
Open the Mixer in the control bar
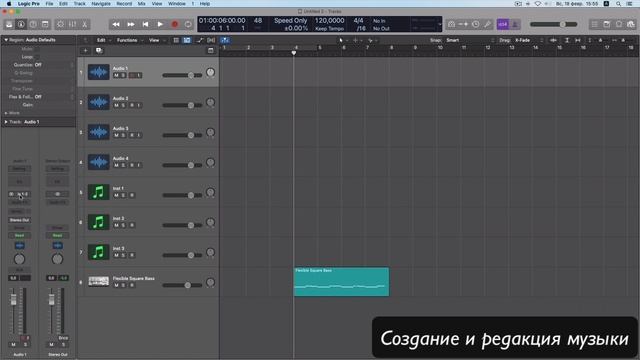point(72,24)
